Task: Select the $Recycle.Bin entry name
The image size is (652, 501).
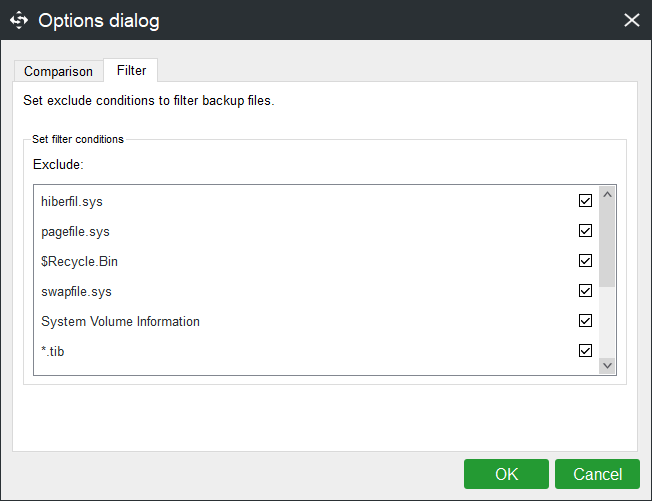Action: 80,262
